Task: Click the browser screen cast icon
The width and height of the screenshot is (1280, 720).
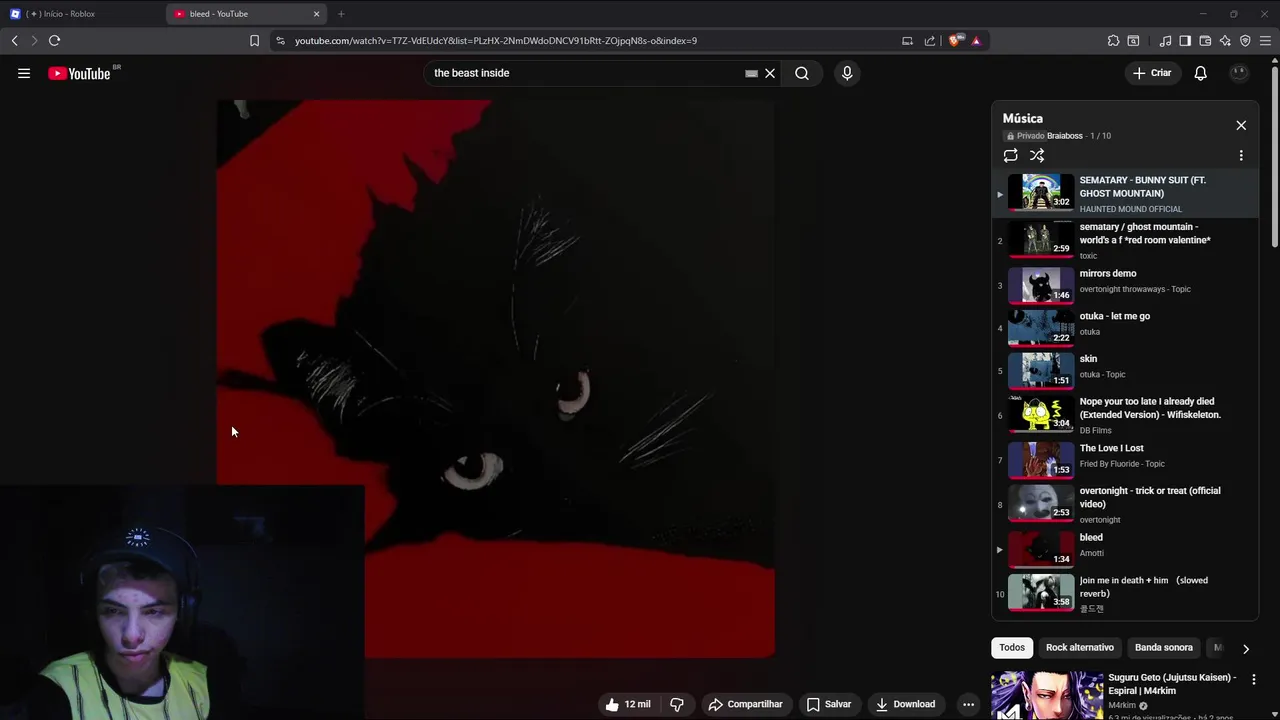Action: click(x=907, y=41)
